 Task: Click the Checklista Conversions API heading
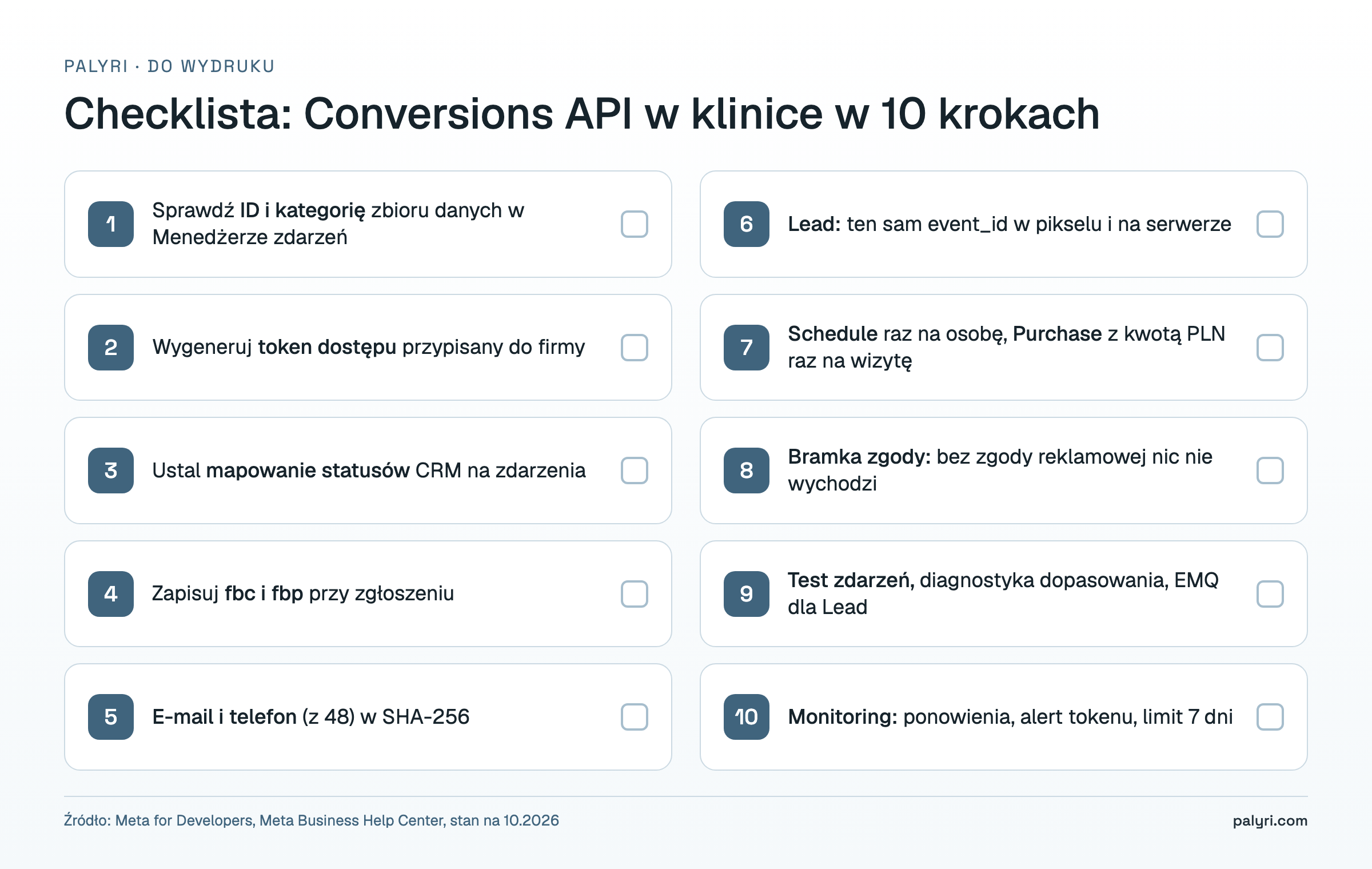(x=582, y=114)
